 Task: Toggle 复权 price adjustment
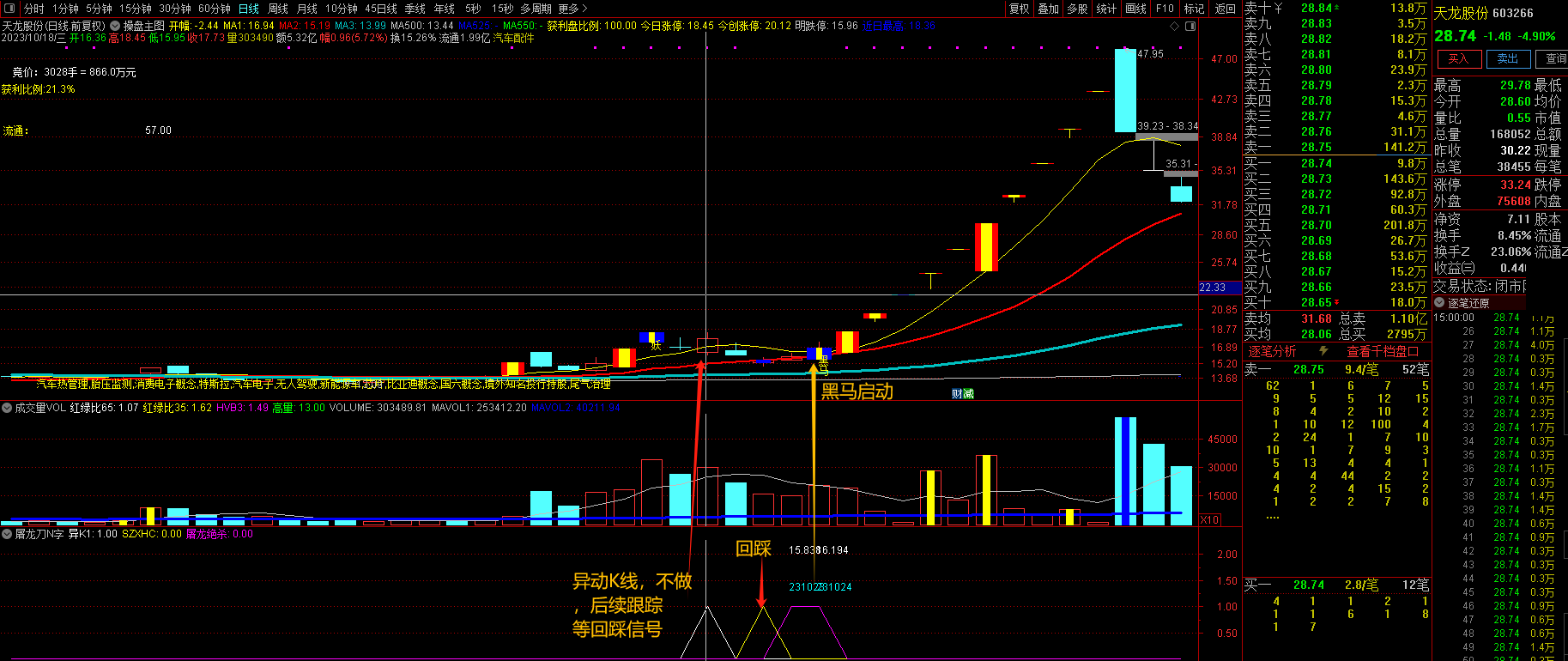click(x=1019, y=9)
